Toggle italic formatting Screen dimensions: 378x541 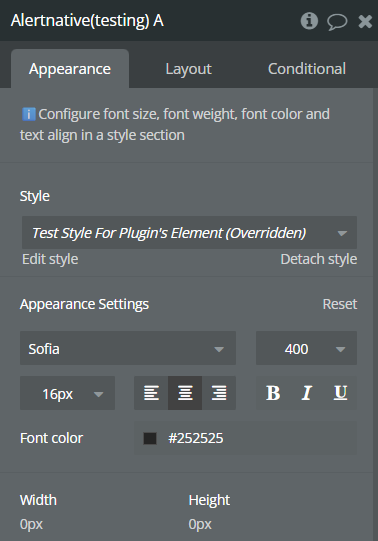coord(307,393)
